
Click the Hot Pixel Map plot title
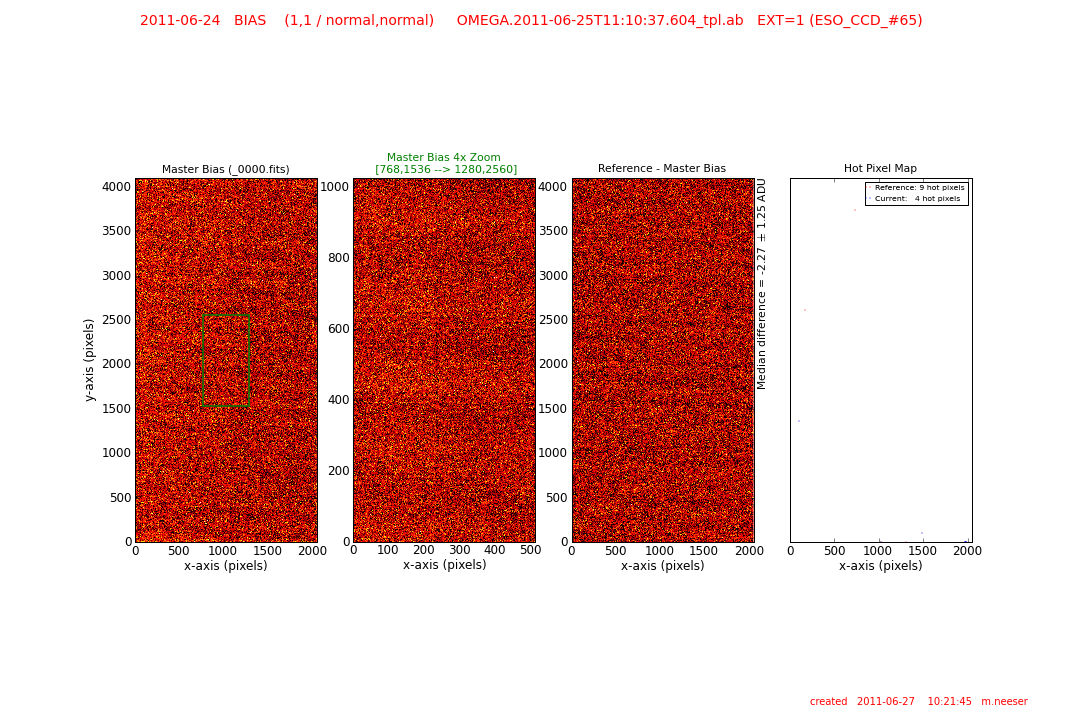coord(880,169)
